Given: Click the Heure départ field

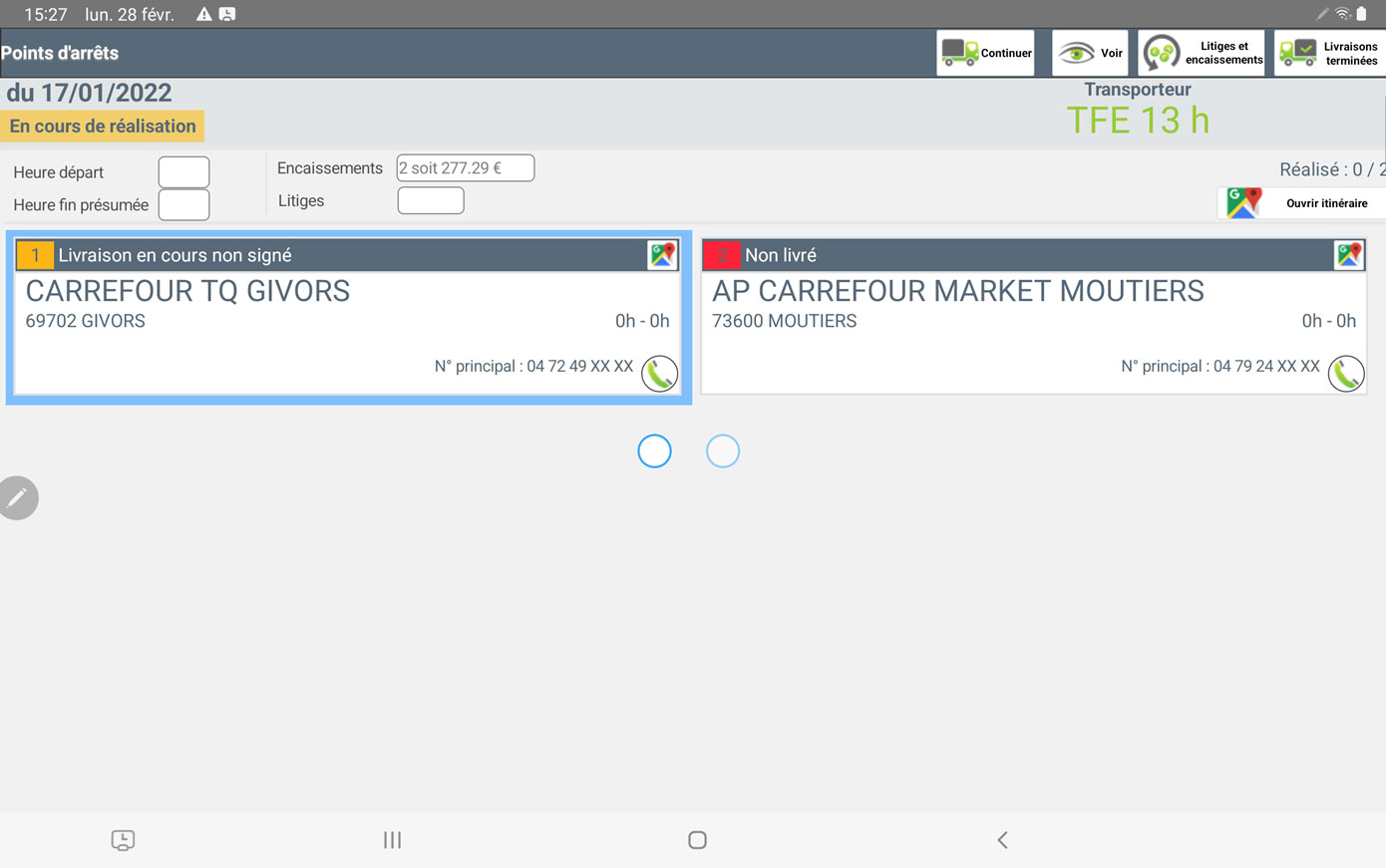Looking at the screenshot, I should point(183,171).
